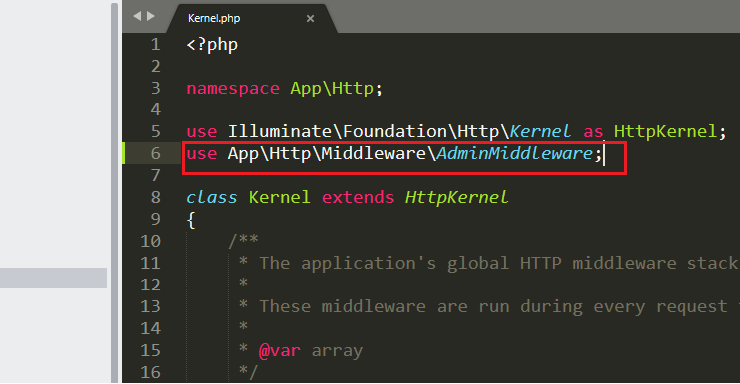Click comment 'These middleware are run during'

pyautogui.click(x=422, y=307)
